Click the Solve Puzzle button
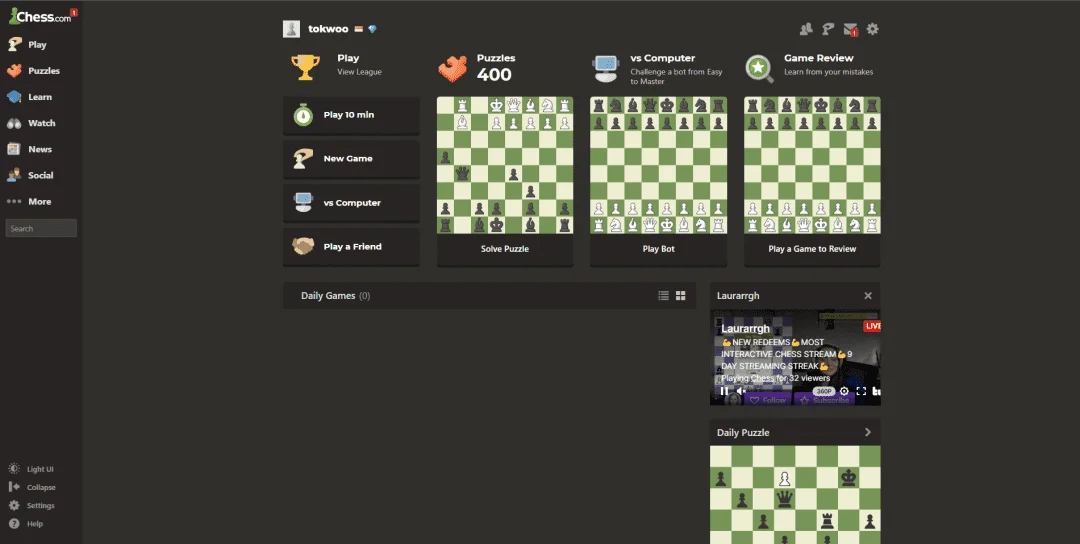The height and width of the screenshot is (544, 1080). click(x=505, y=249)
